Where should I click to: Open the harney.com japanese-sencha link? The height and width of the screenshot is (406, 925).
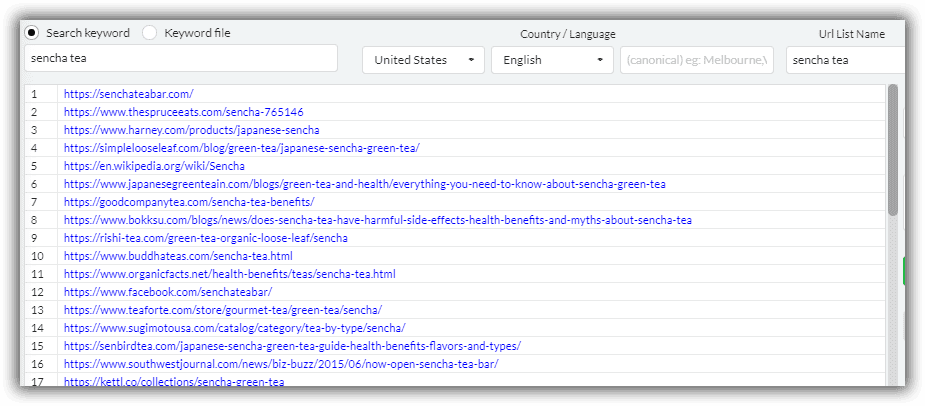coord(192,130)
